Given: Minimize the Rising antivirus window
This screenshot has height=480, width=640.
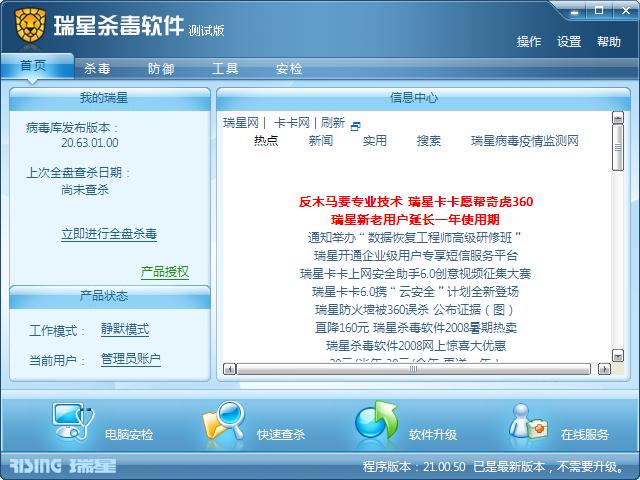Looking at the screenshot, I should coord(575,11).
